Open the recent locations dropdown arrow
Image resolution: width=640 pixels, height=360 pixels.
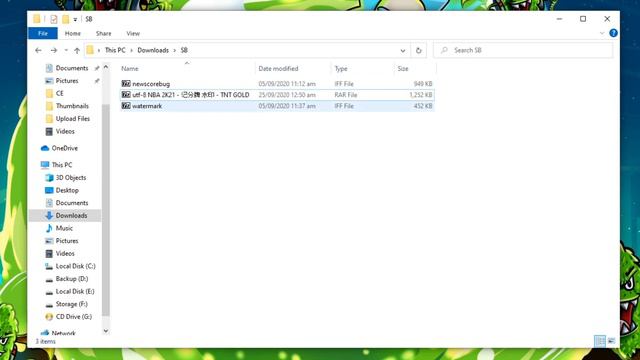pos(66,50)
